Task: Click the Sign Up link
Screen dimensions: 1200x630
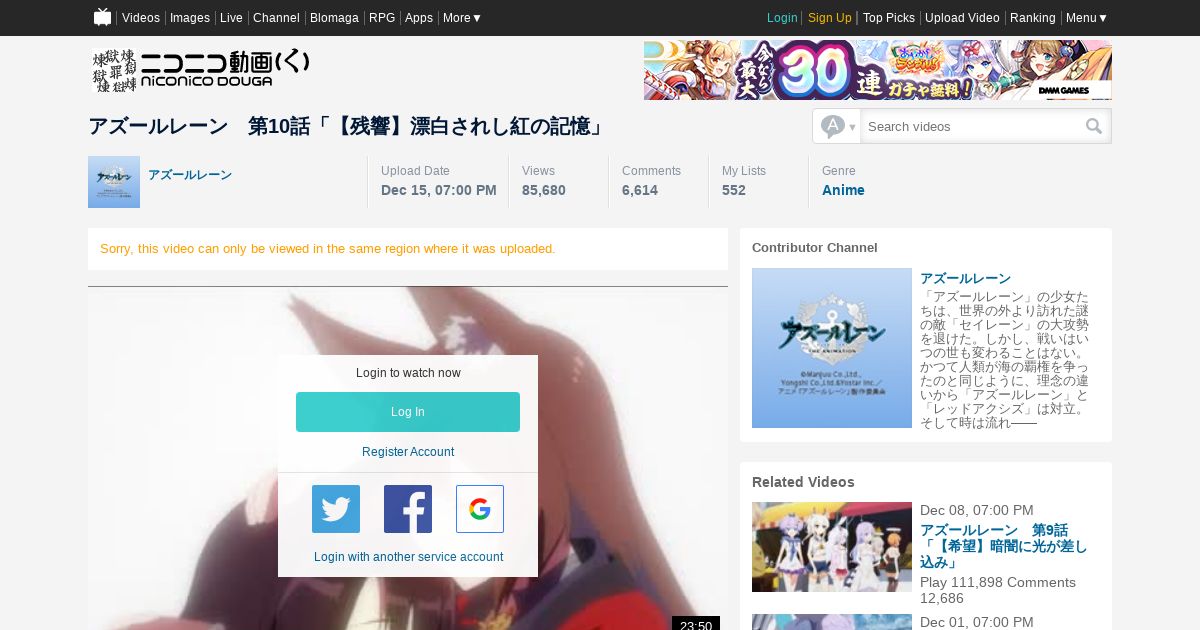Action: tap(830, 18)
